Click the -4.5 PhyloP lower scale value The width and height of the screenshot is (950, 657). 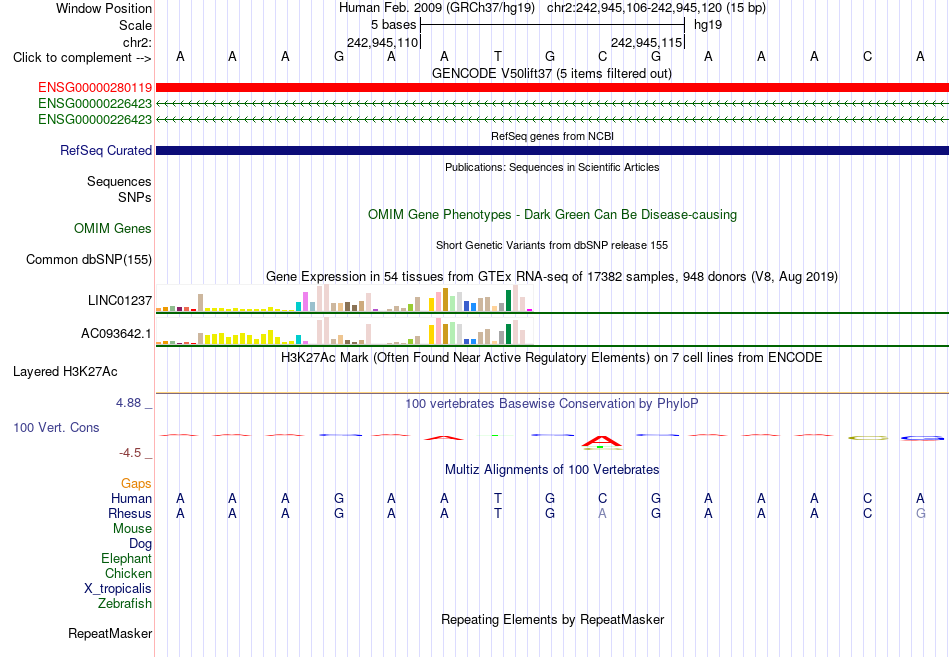coord(130,453)
